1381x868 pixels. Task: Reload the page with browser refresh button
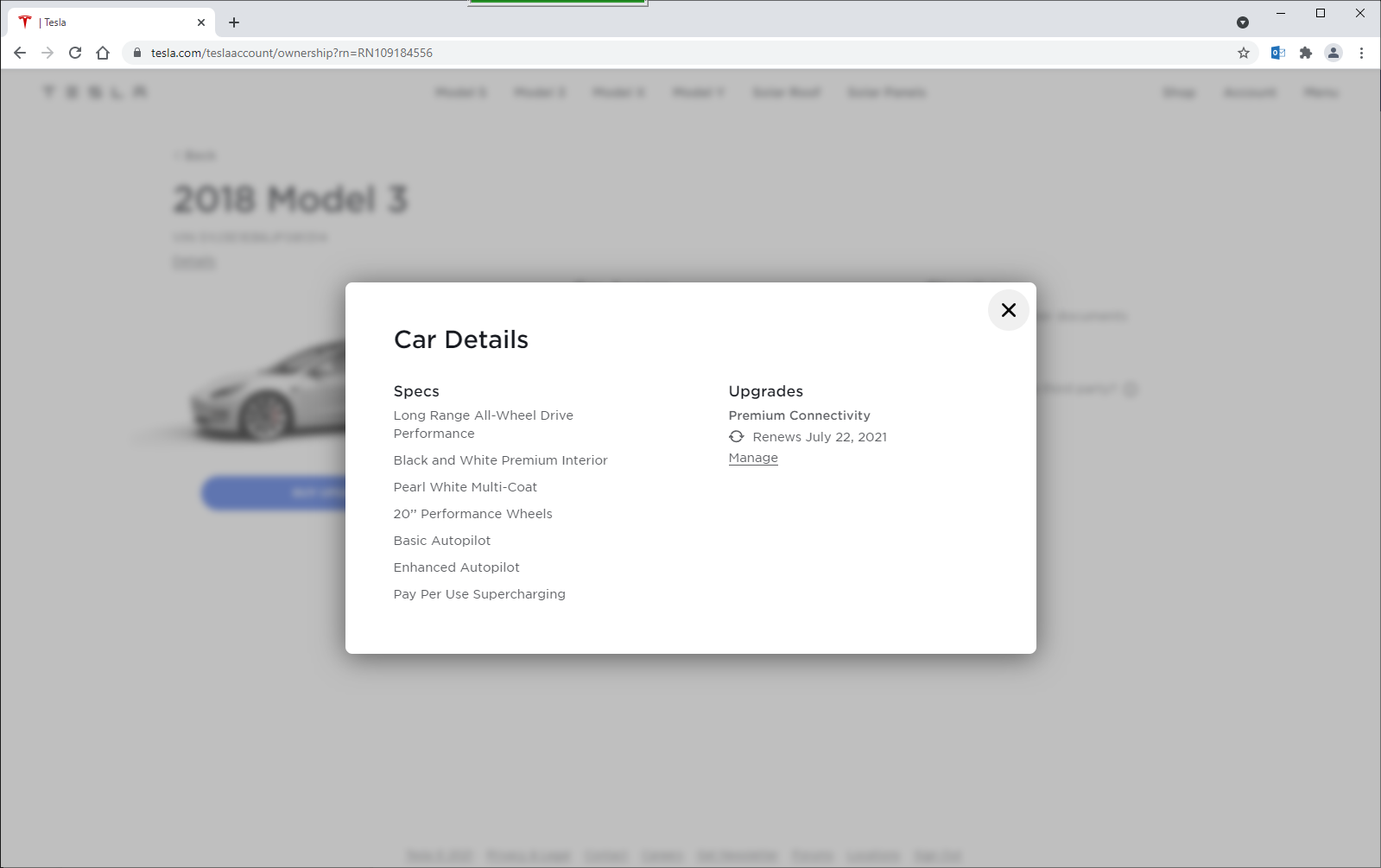[75, 53]
